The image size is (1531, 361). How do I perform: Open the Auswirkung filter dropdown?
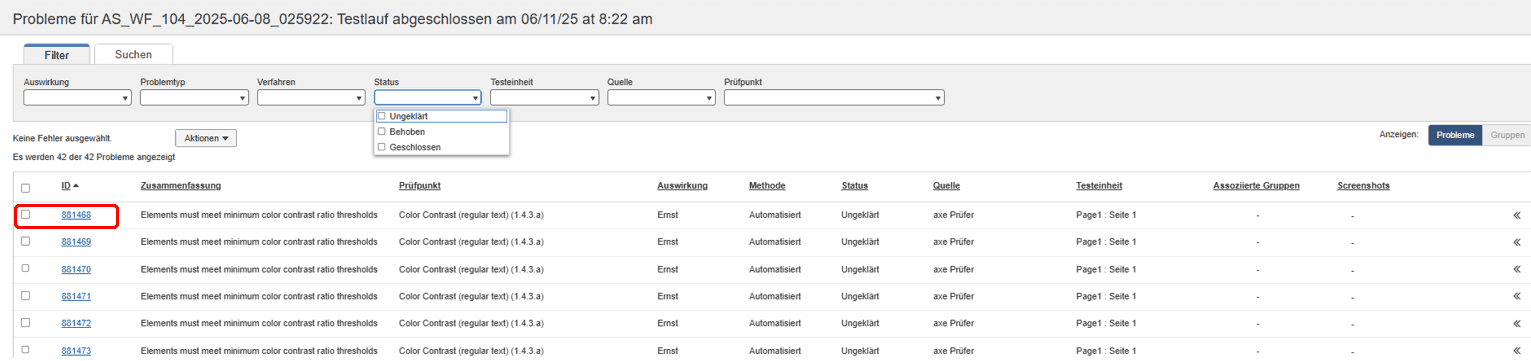pos(77,98)
